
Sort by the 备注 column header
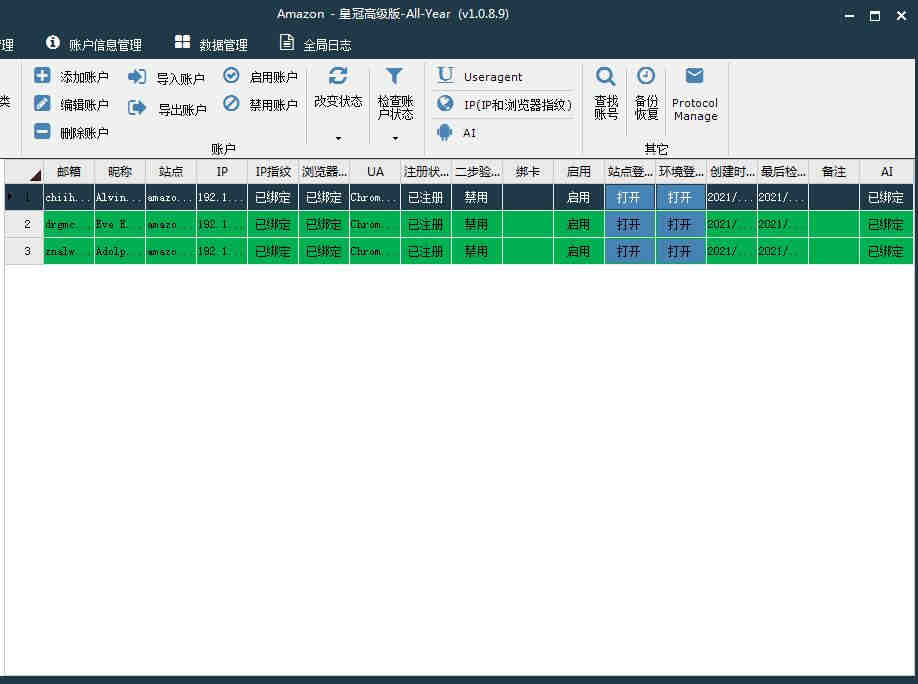(x=834, y=172)
